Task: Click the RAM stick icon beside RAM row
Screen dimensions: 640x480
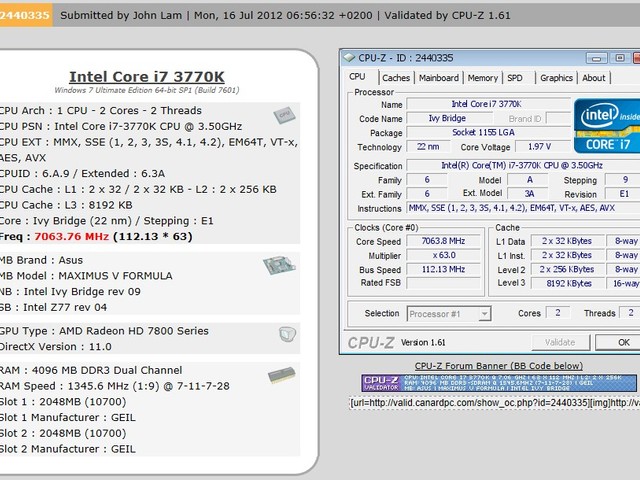Action: pos(282,375)
